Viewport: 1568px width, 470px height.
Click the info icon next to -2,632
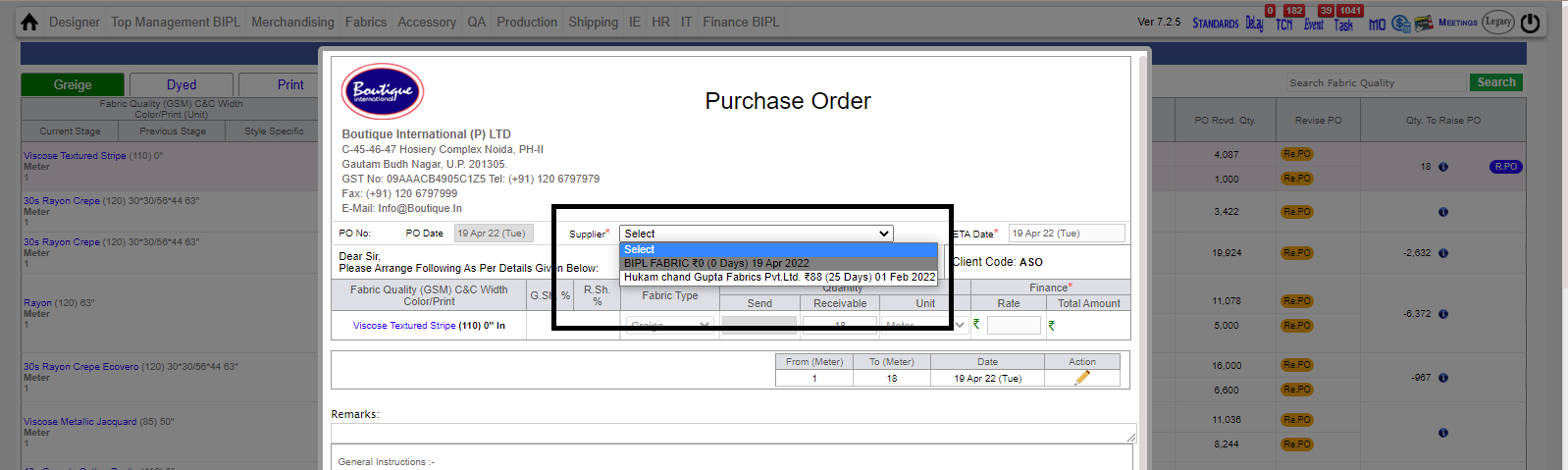coord(1443,253)
